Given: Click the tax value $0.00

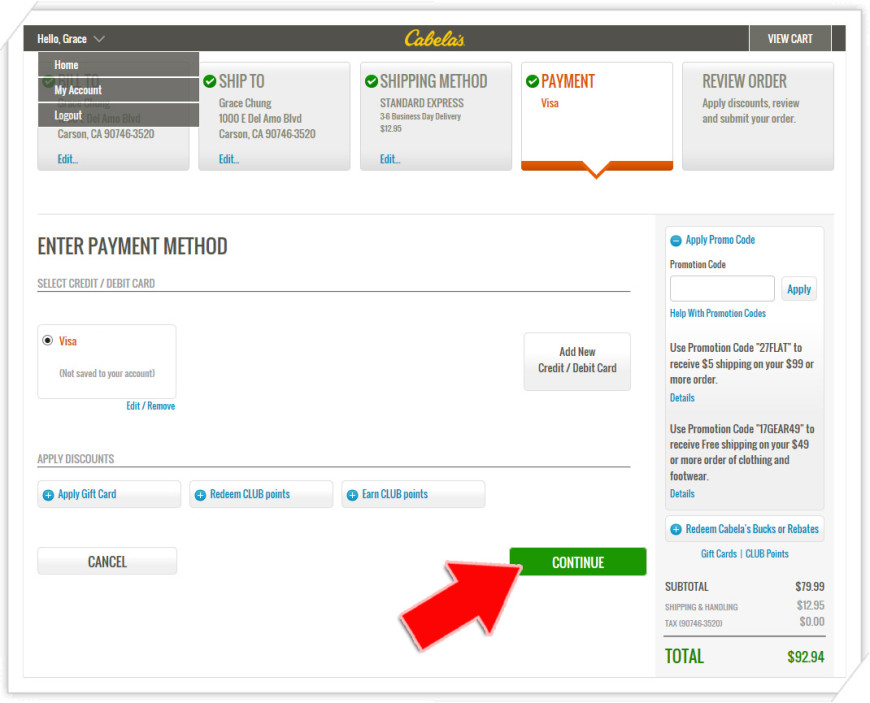Looking at the screenshot, I should 812,622.
